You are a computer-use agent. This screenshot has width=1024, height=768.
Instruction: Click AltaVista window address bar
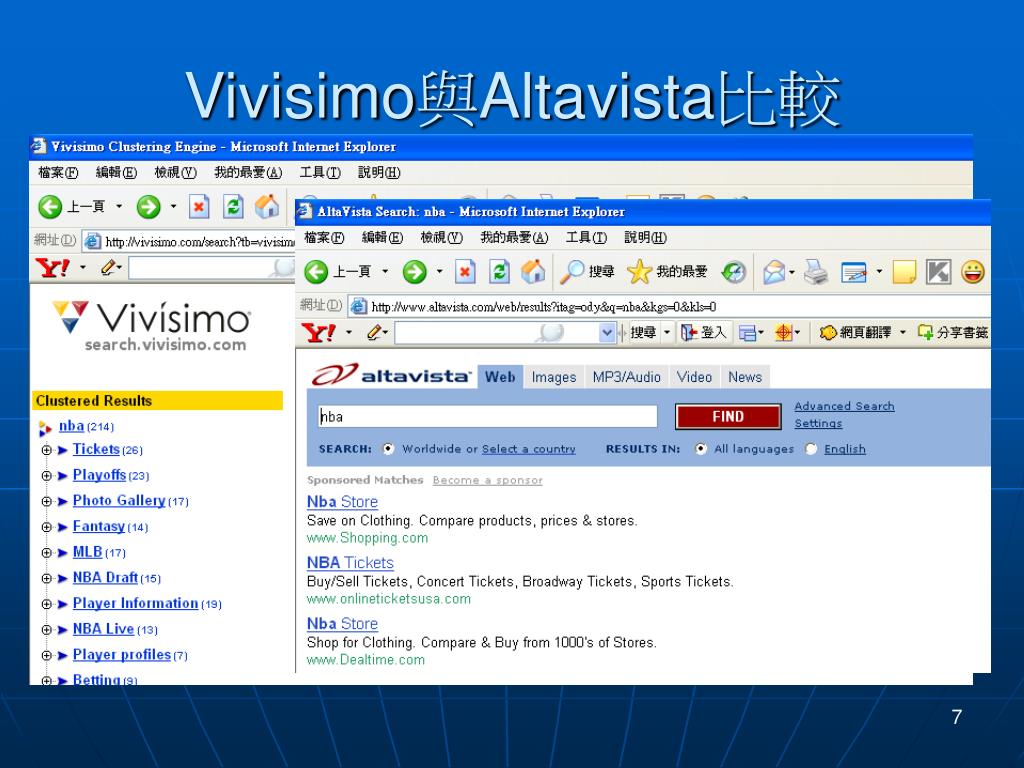pyautogui.click(x=669, y=306)
